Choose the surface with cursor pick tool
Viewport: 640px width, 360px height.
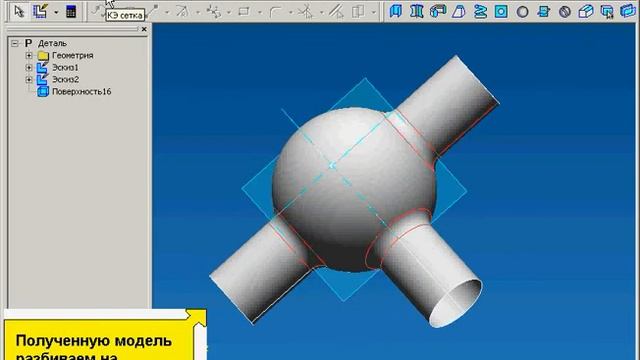607,11
